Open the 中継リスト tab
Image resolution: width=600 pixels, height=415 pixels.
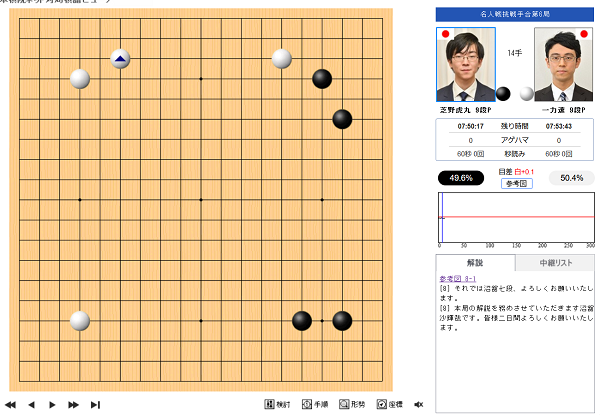tap(554, 263)
